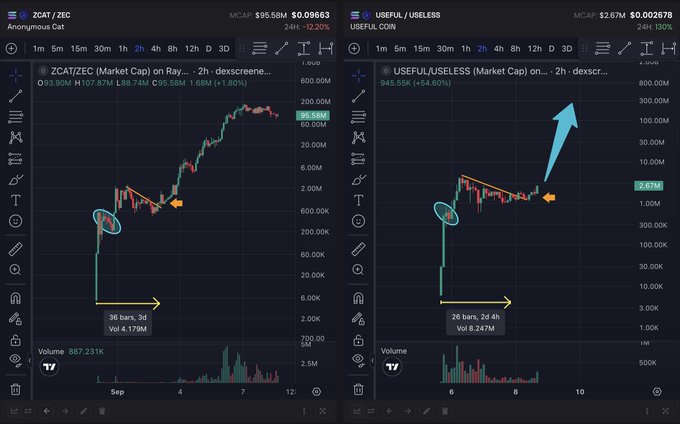This screenshot has width=680, height=424.
Task: Pick trend line tool in USEFUL chart sidebar
Action: pos(358,96)
